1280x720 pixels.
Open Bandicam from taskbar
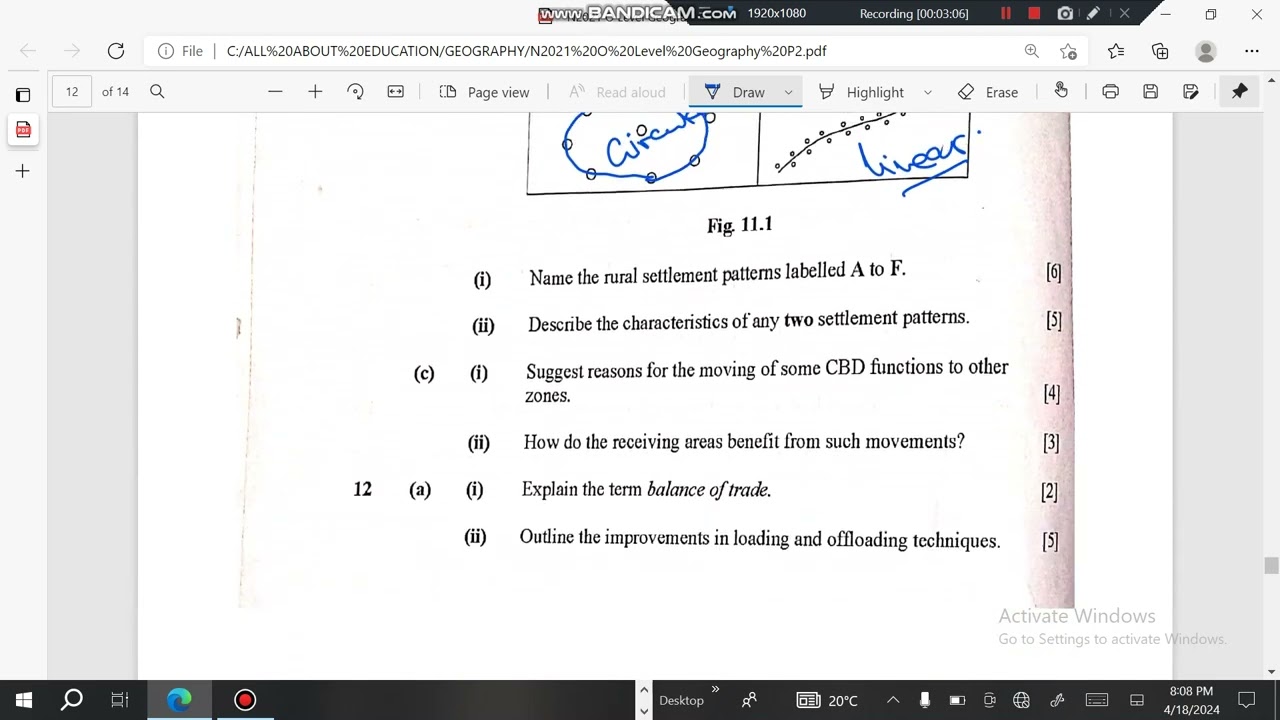[245, 700]
